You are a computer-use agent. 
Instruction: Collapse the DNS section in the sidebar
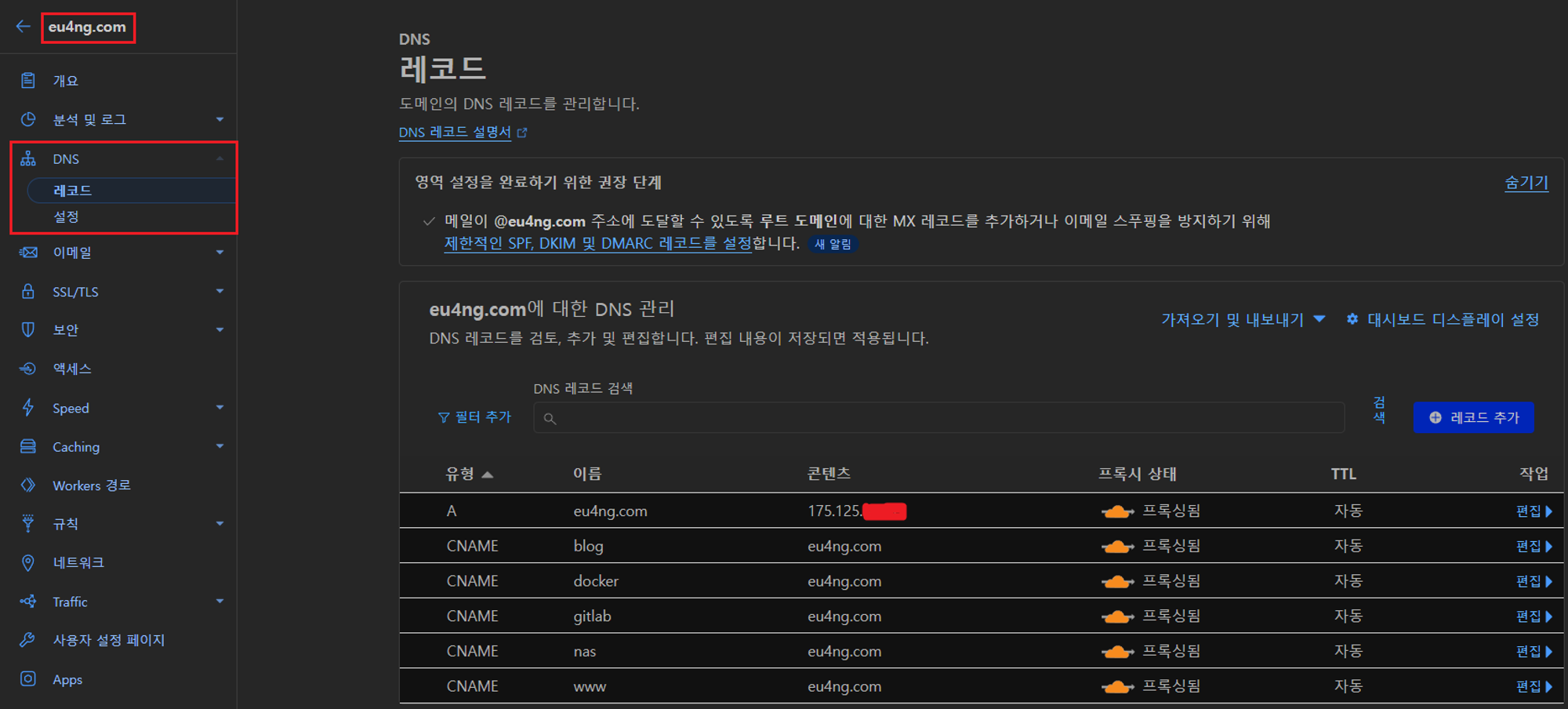220,158
